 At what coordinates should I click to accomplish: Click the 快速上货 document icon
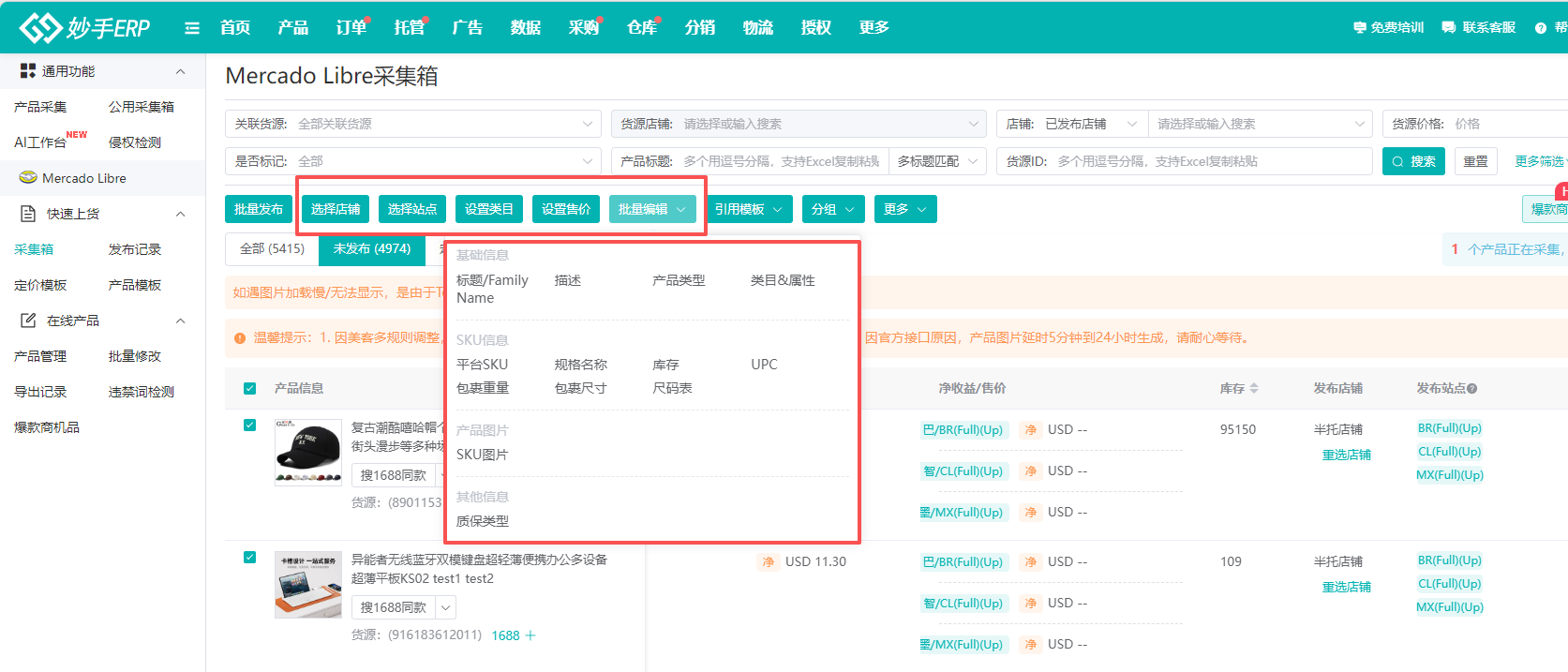pyautogui.click(x=28, y=214)
